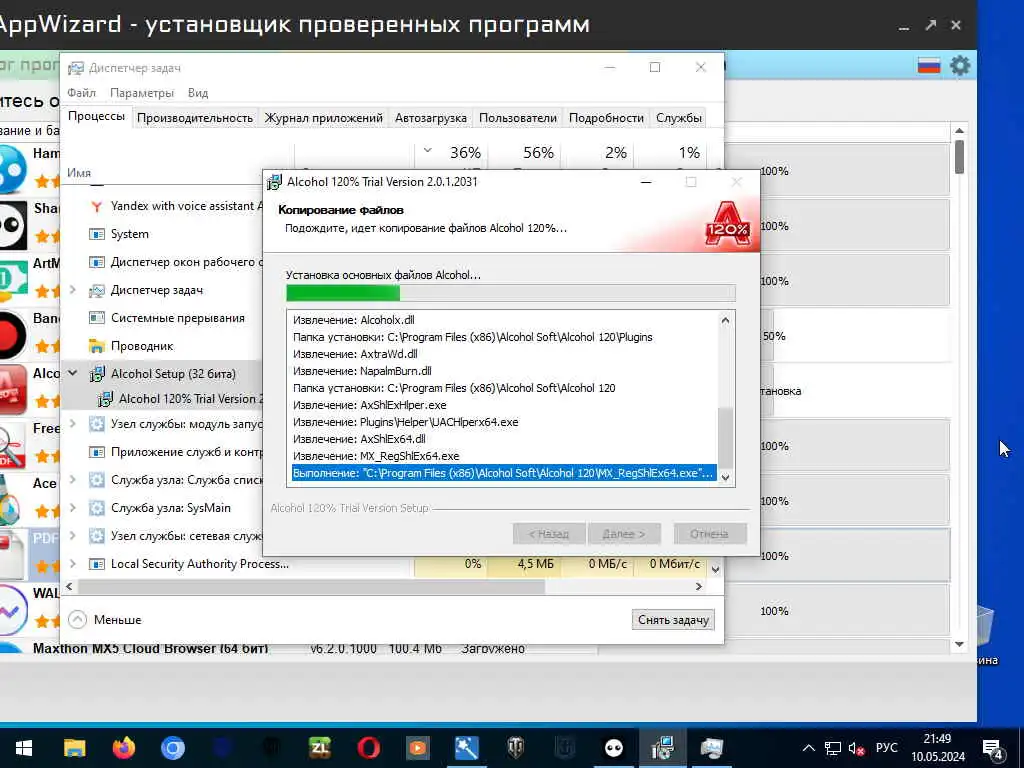Switch to the AppWizard wand taskbar icon
The height and width of the screenshot is (768, 1024).
[467, 748]
